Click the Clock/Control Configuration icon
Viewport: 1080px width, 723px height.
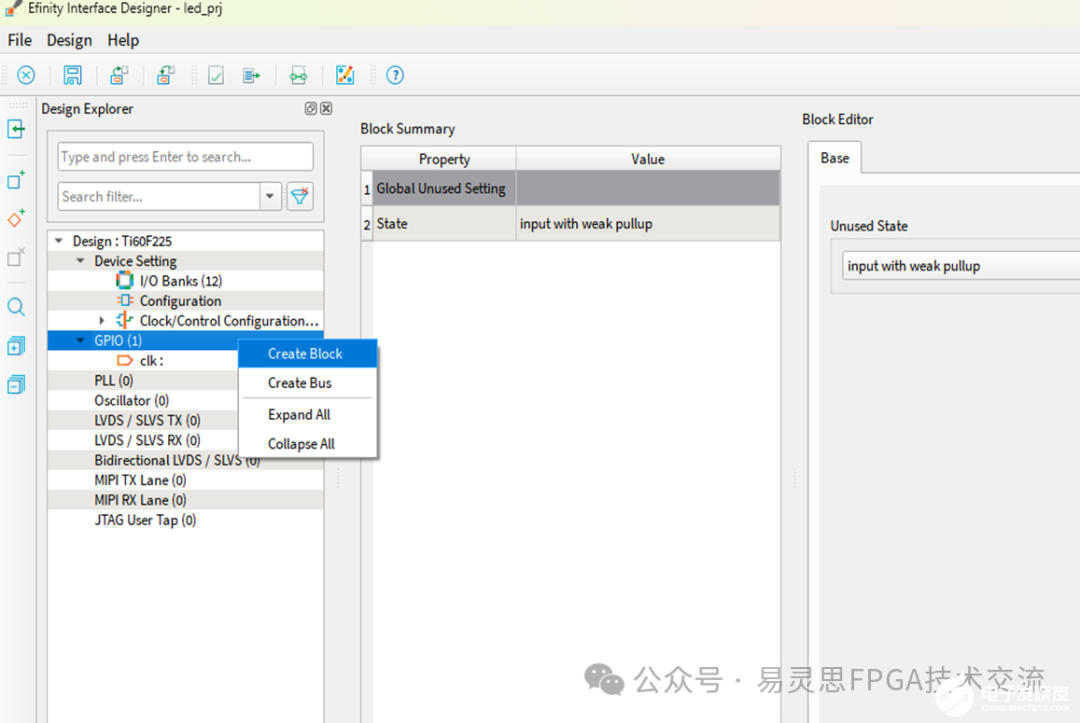click(x=125, y=320)
